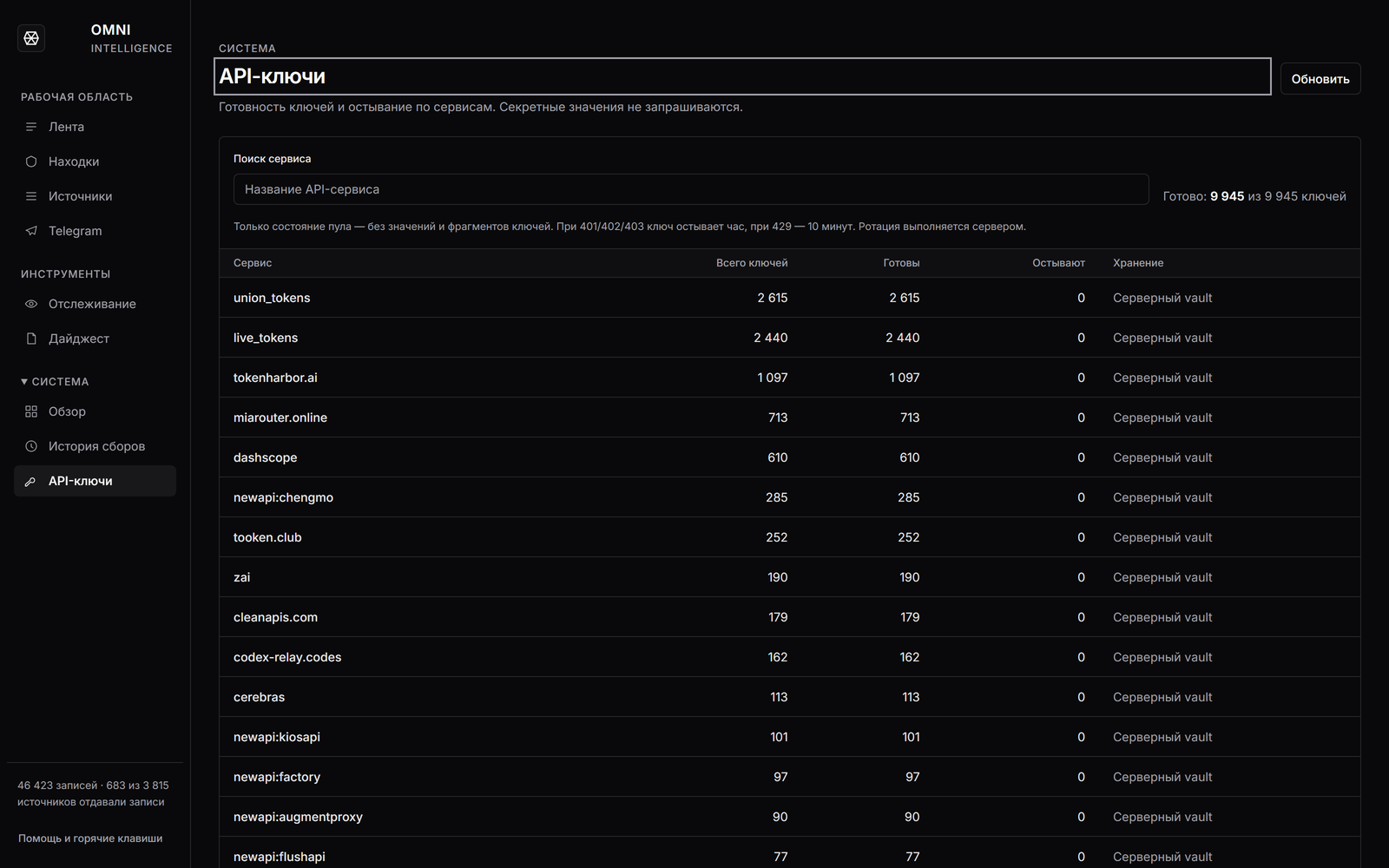Click the Источники lines icon
This screenshot has height=868, width=1389.
click(x=31, y=196)
